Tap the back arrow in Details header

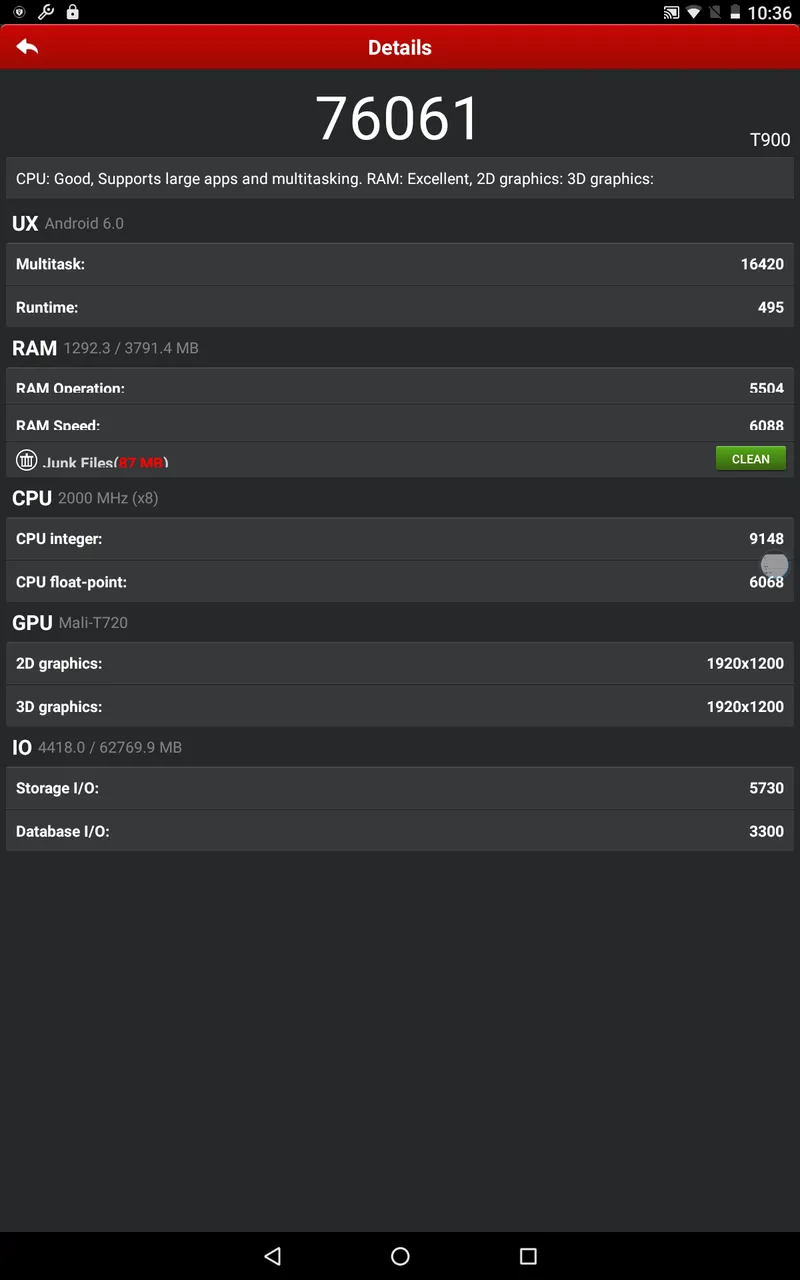27,47
